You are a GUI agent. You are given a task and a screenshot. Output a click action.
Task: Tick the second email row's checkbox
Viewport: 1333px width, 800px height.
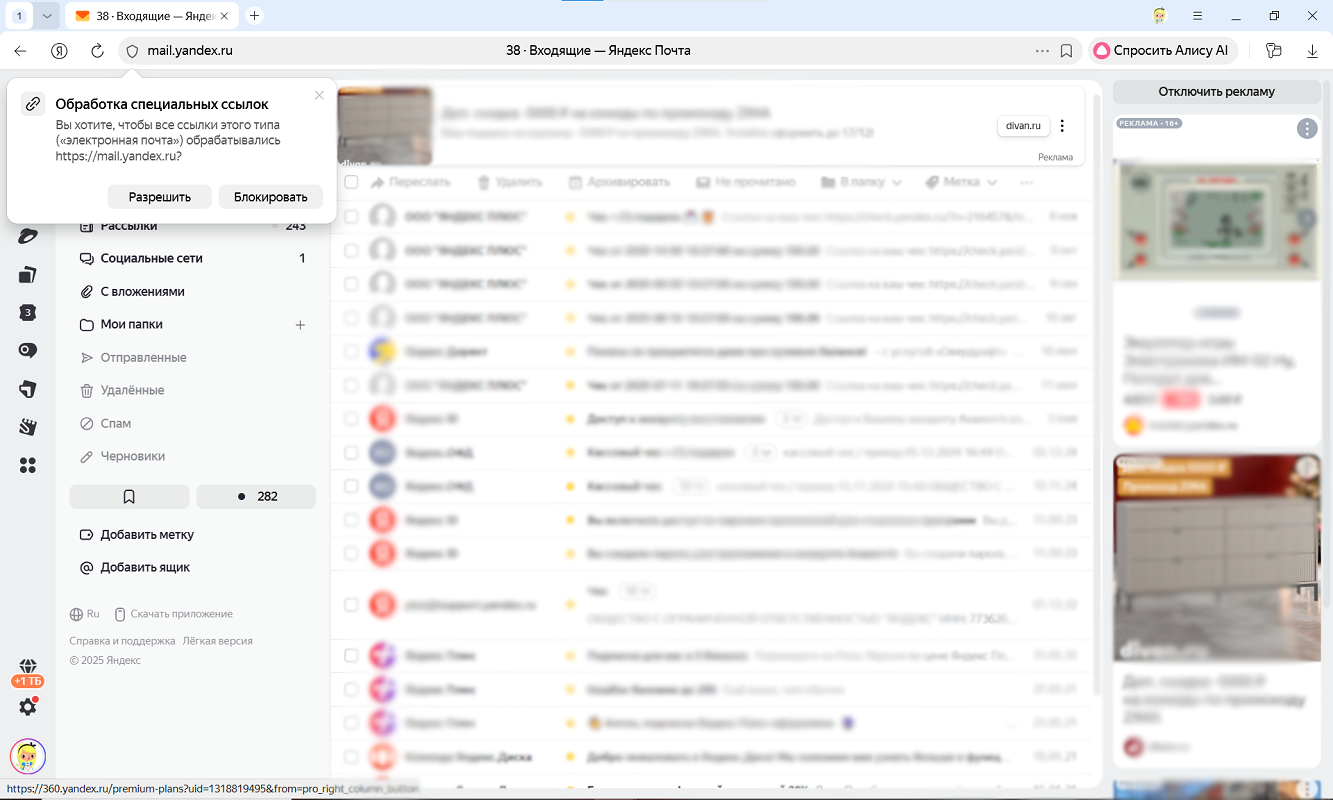(x=351, y=250)
